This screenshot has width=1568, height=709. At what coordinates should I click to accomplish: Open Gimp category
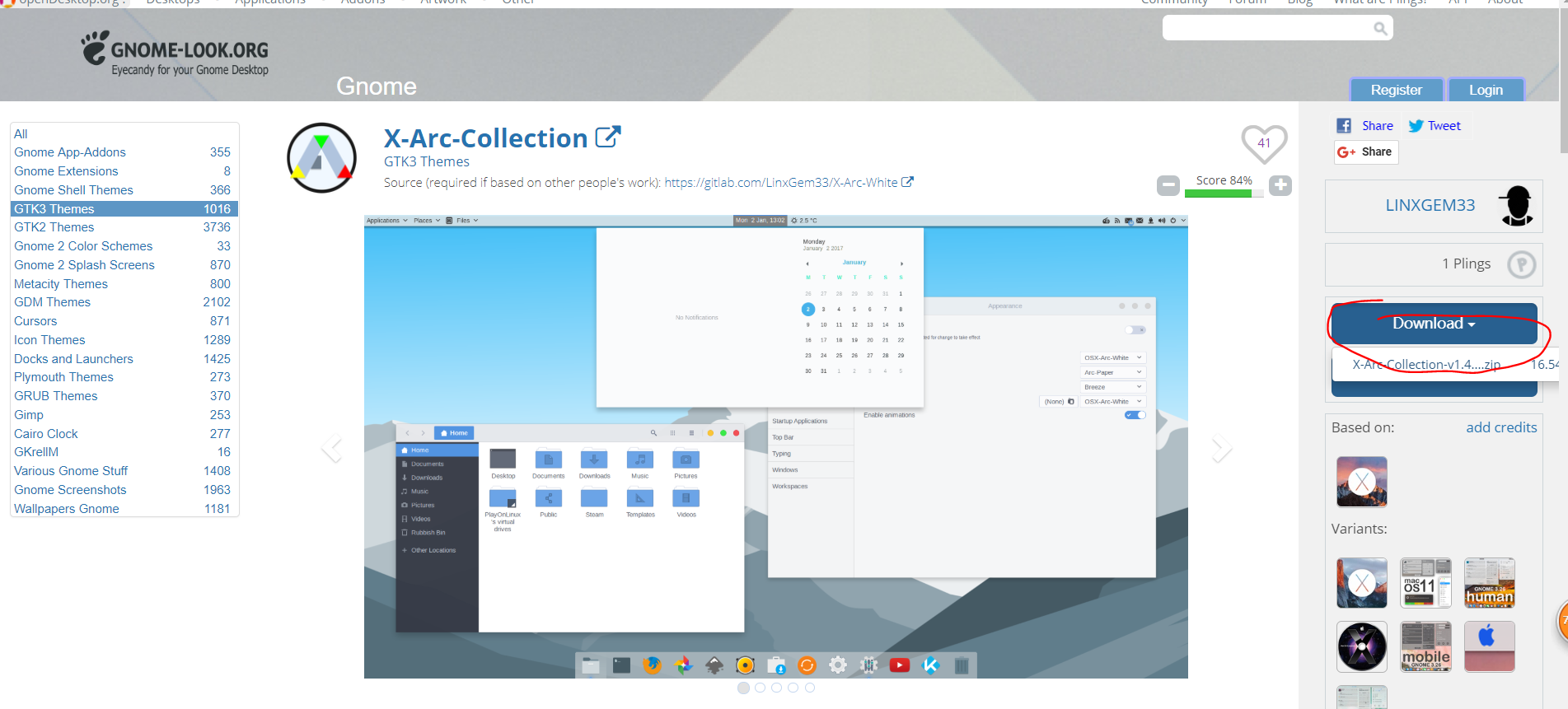pos(29,415)
